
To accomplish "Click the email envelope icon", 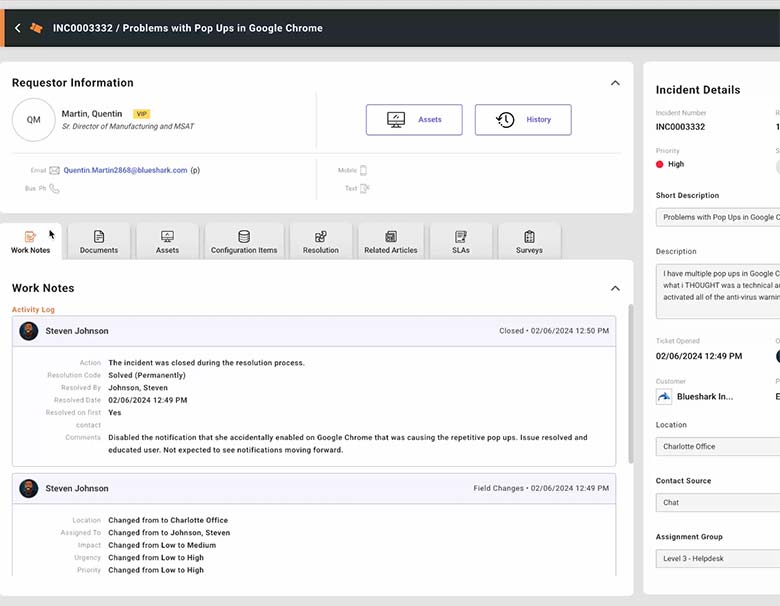I will click(x=55, y=170).
